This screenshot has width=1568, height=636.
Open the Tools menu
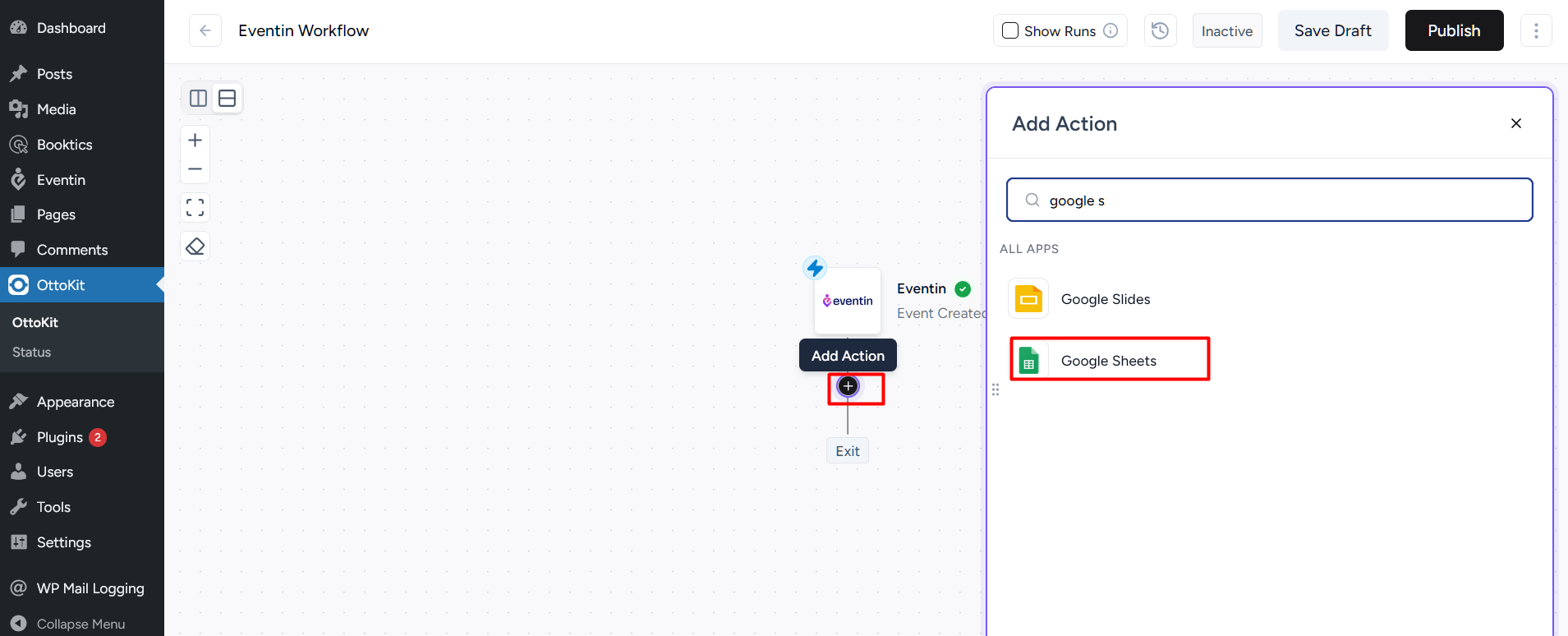click(x=82, y=507)
